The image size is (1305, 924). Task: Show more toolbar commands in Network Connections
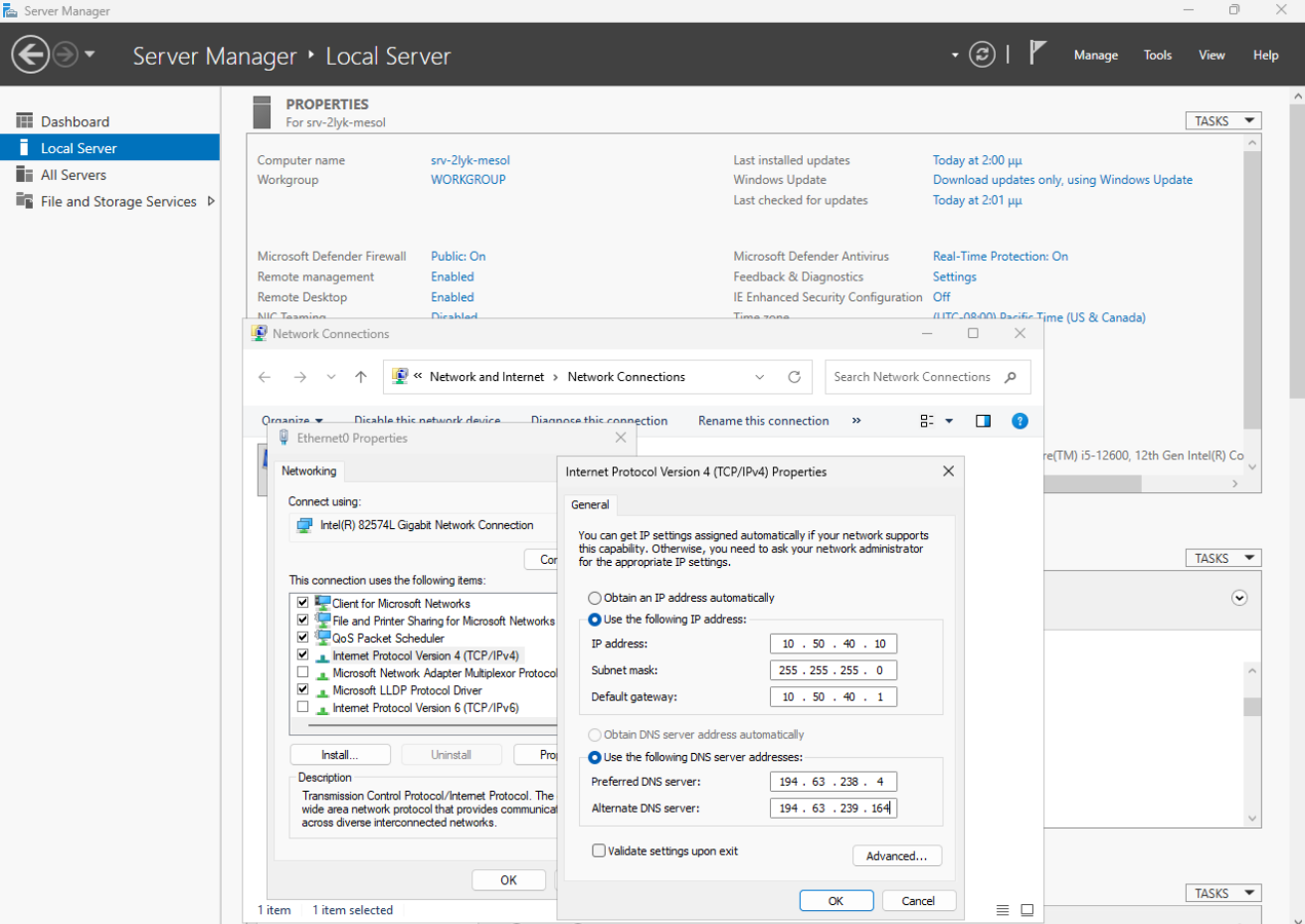(x=856, y=421)
